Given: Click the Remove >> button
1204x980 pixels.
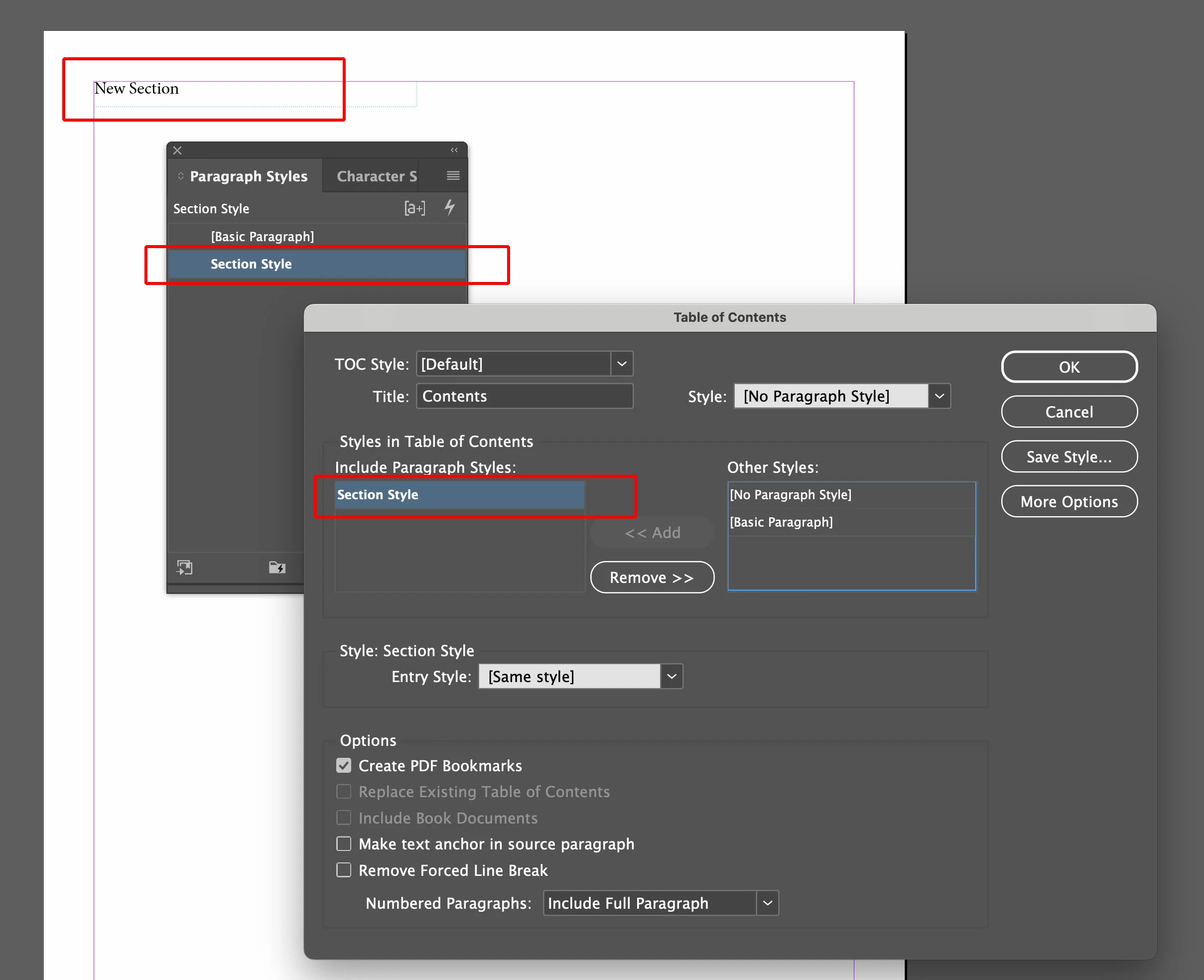Looking at the screenshot, I should coord(652,577).
